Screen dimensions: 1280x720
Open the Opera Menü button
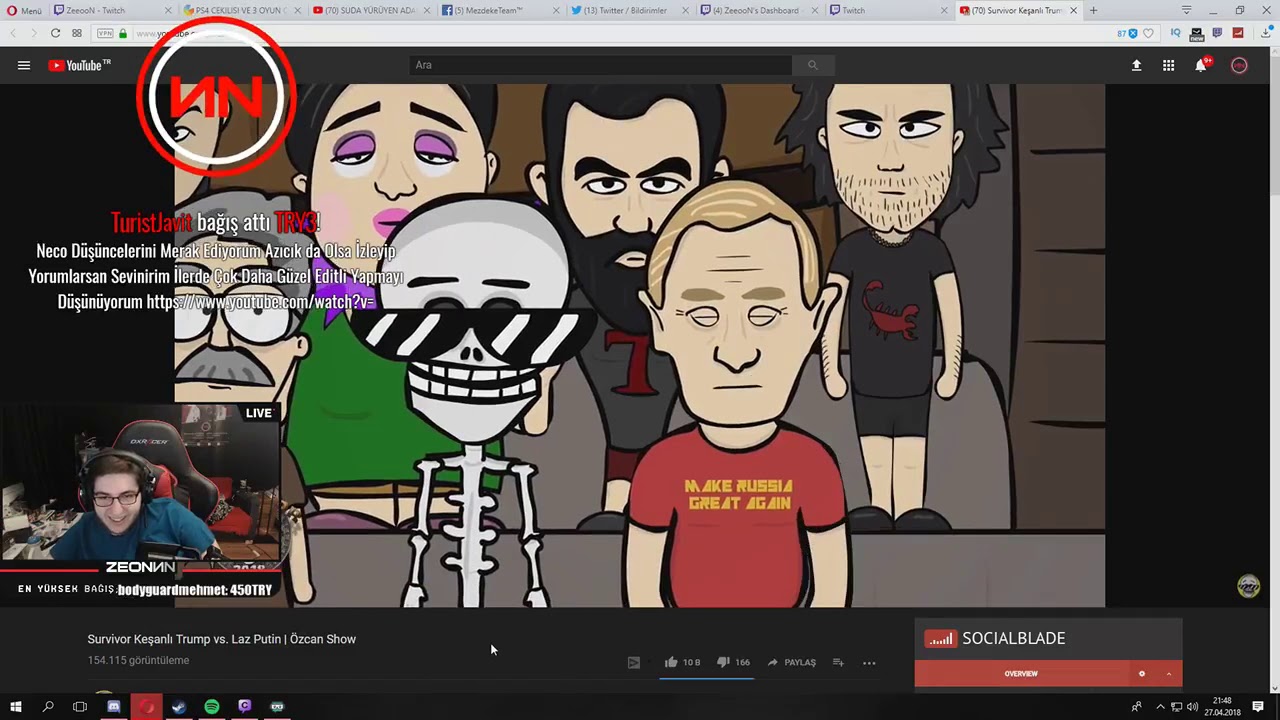click(x=24, y=11)
